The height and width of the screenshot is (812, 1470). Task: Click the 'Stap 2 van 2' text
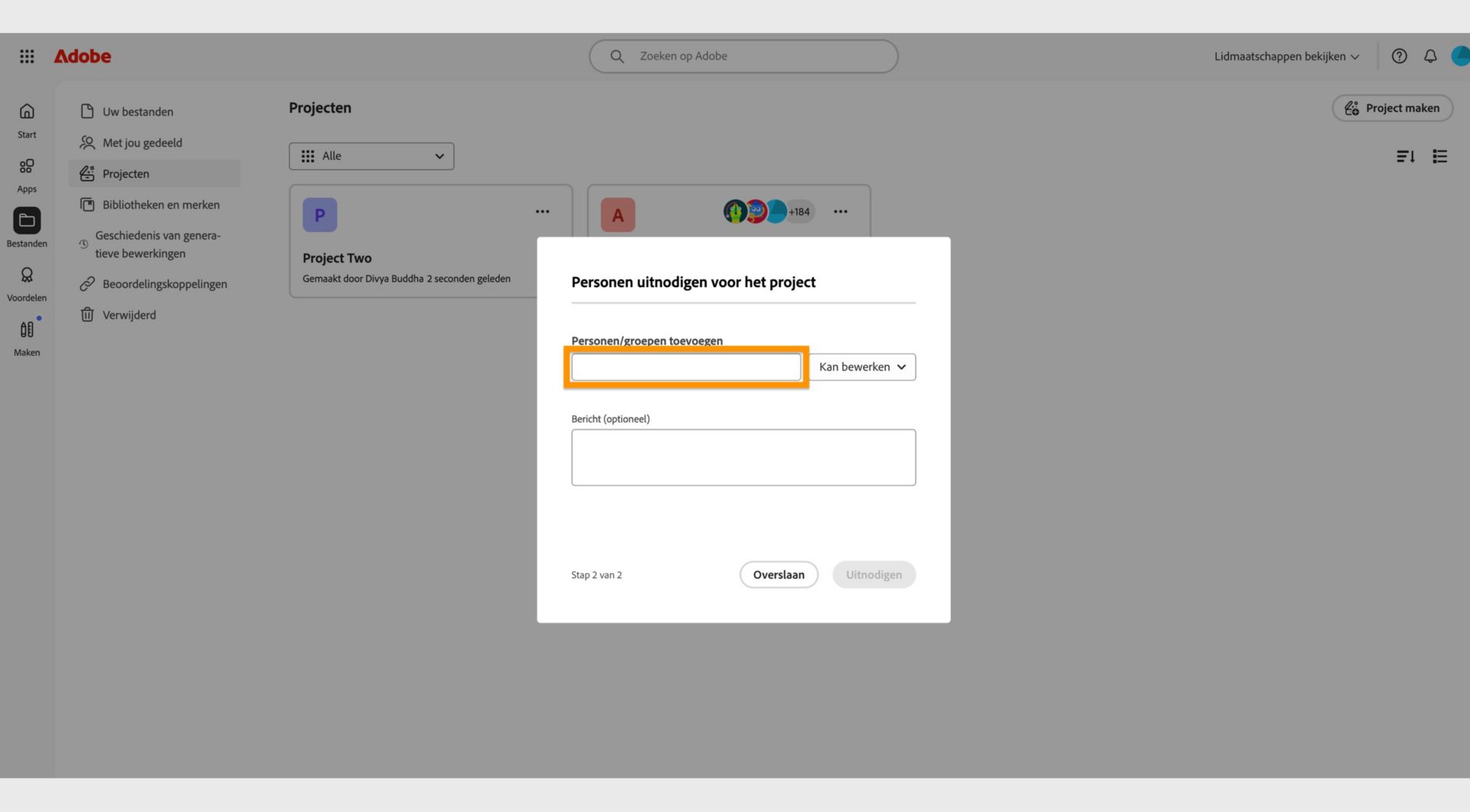coord(596,576)
